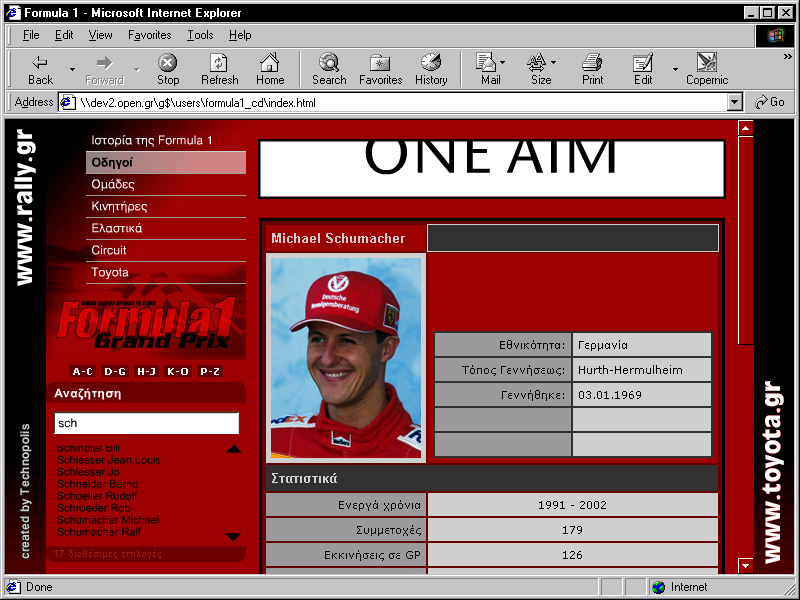Click the Edit toolbar button
800x600 pixels.
(643, 69)
